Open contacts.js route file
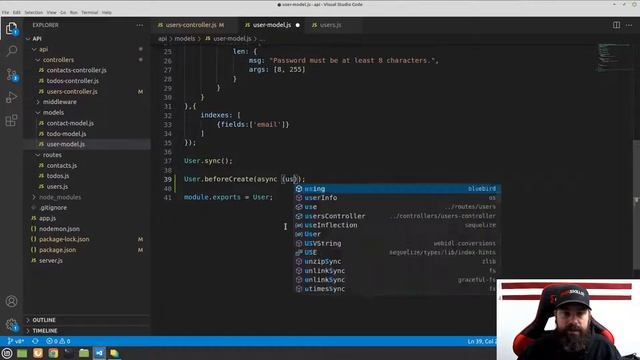The height and width of the screenshot is (360, 640). click(x=62, y=166)
